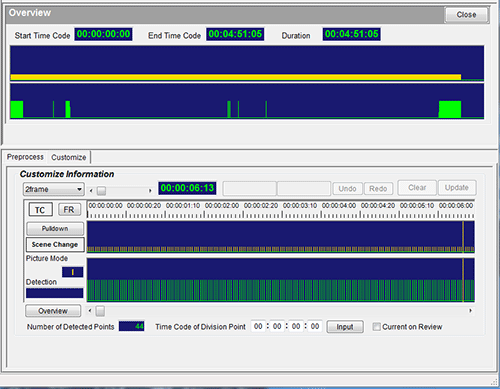Click the current timecode 00:00:06:13 display
The height and width of the screenshot is (389, 500).
tap(187, 188)
